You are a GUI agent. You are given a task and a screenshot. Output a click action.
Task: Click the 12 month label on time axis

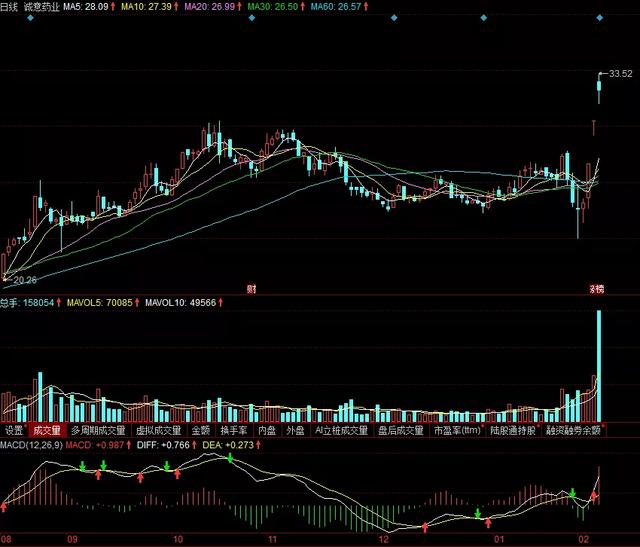[384, 539]
